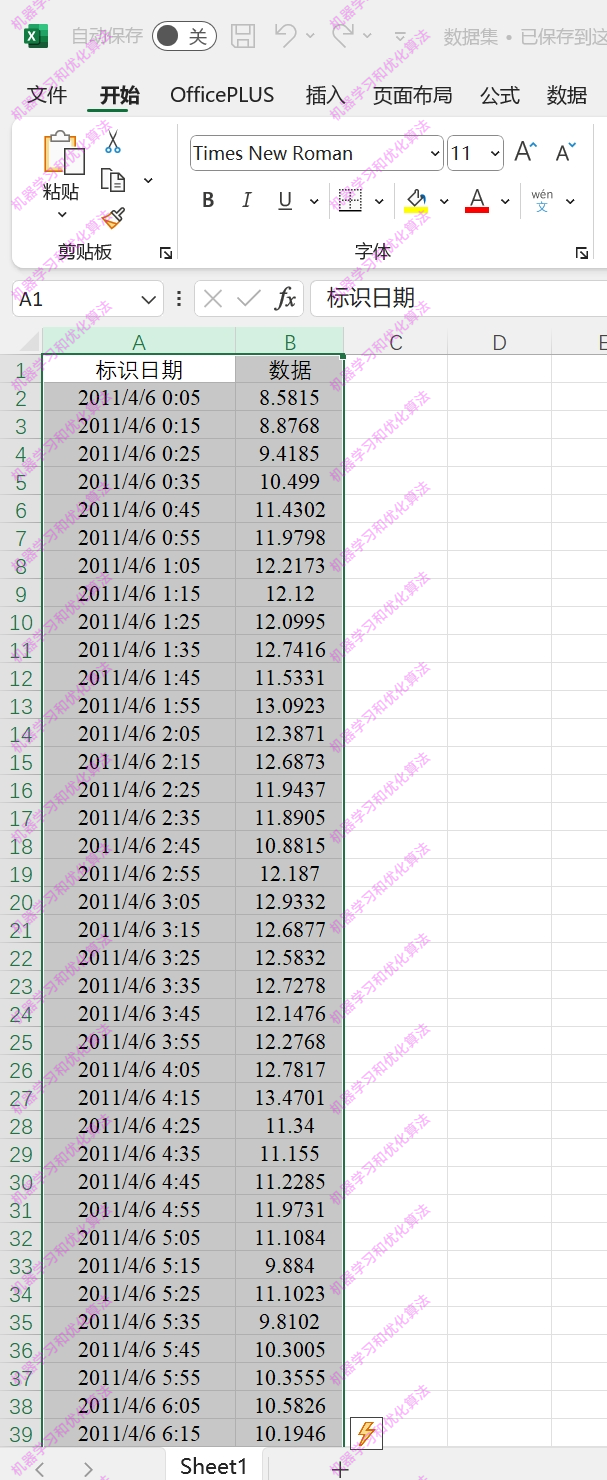Open the Undo history dropdown
The height and width of the screenshot is (1480, 607).
point(310,36)
